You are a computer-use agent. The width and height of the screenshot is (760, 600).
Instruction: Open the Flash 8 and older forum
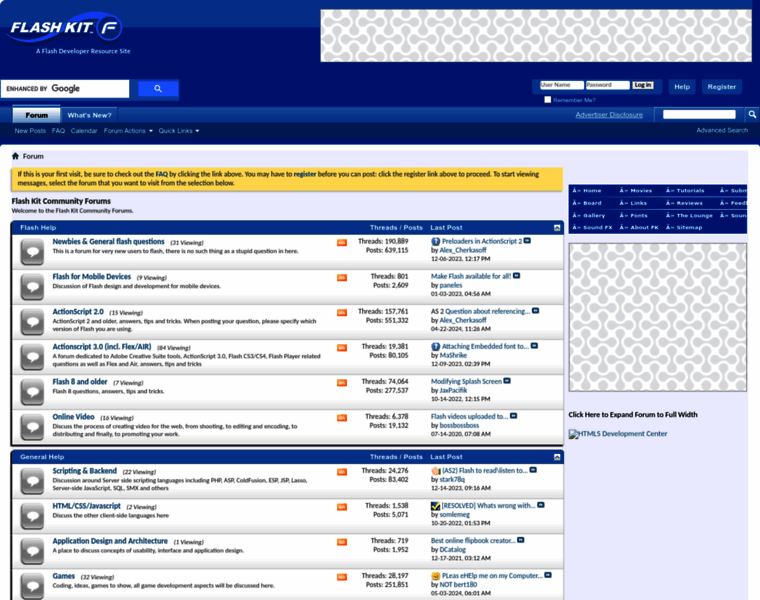80,381
